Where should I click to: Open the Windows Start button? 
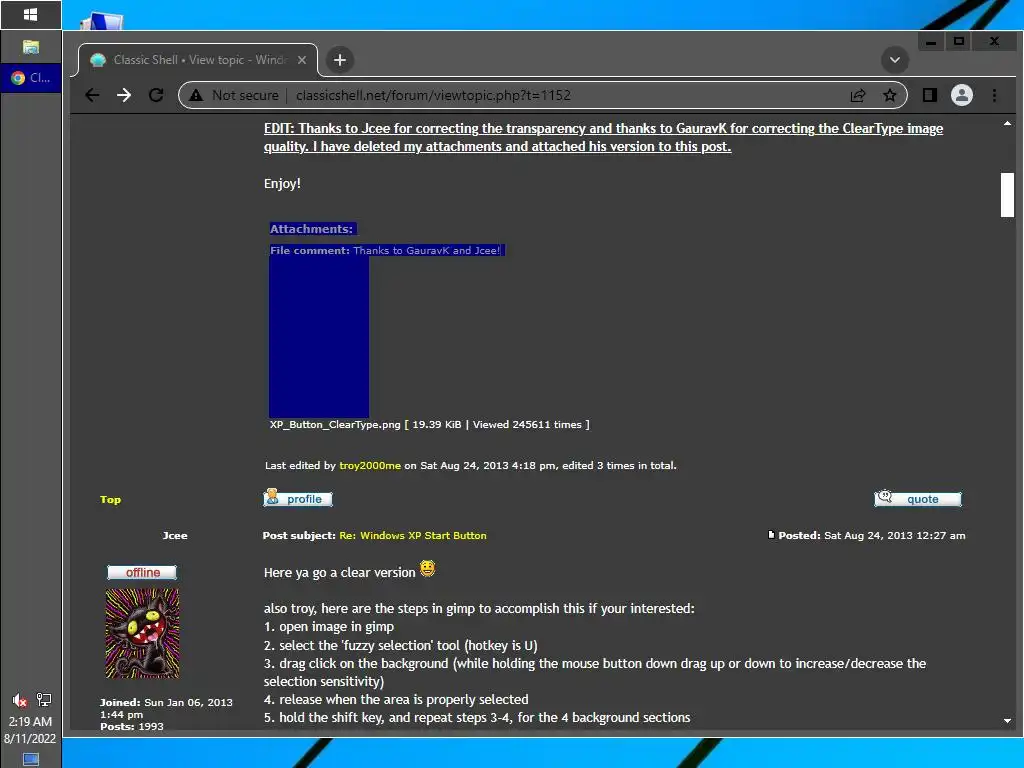click(x=31, y=14)
